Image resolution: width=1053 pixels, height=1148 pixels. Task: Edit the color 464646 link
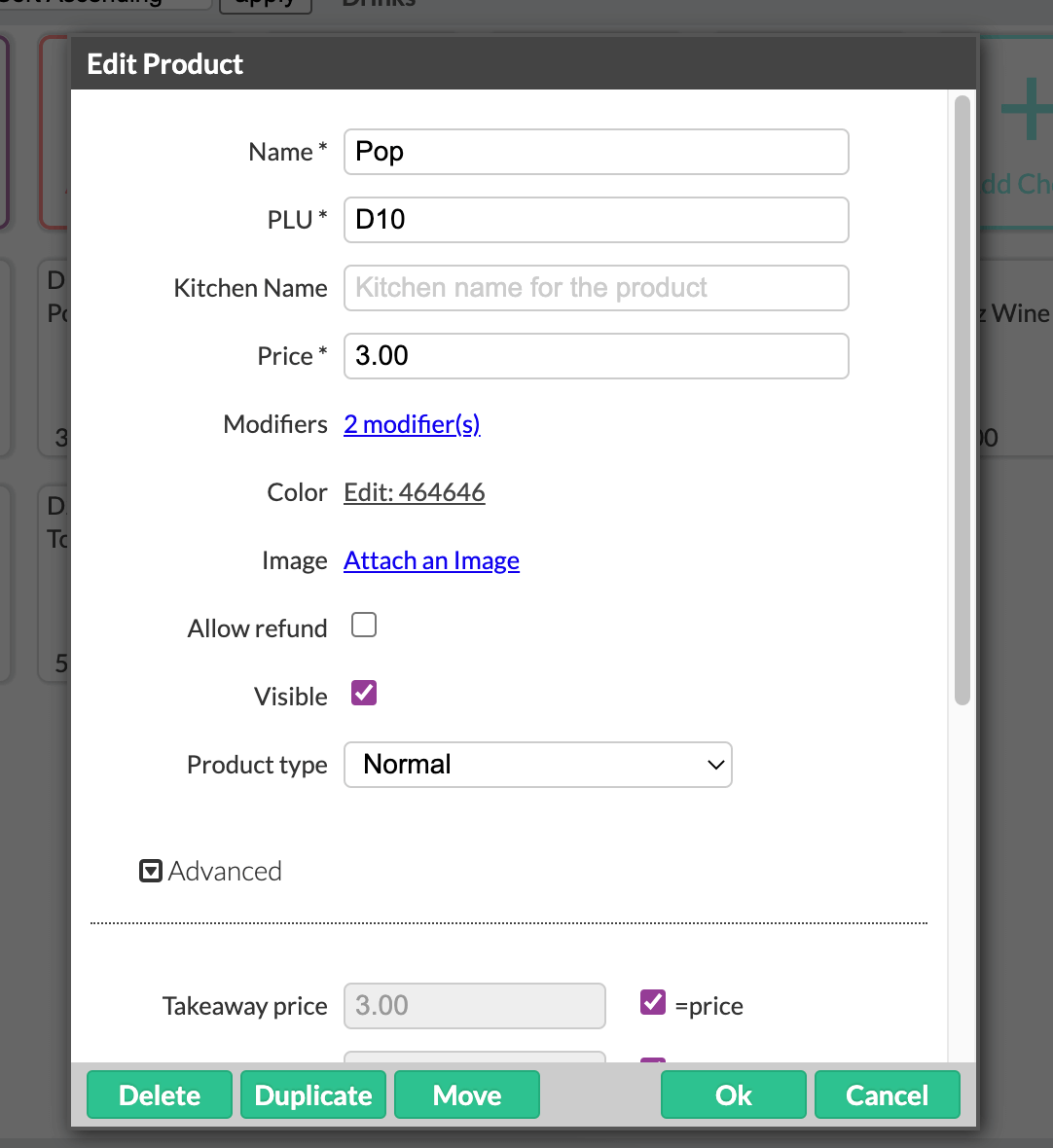[415, 492]
